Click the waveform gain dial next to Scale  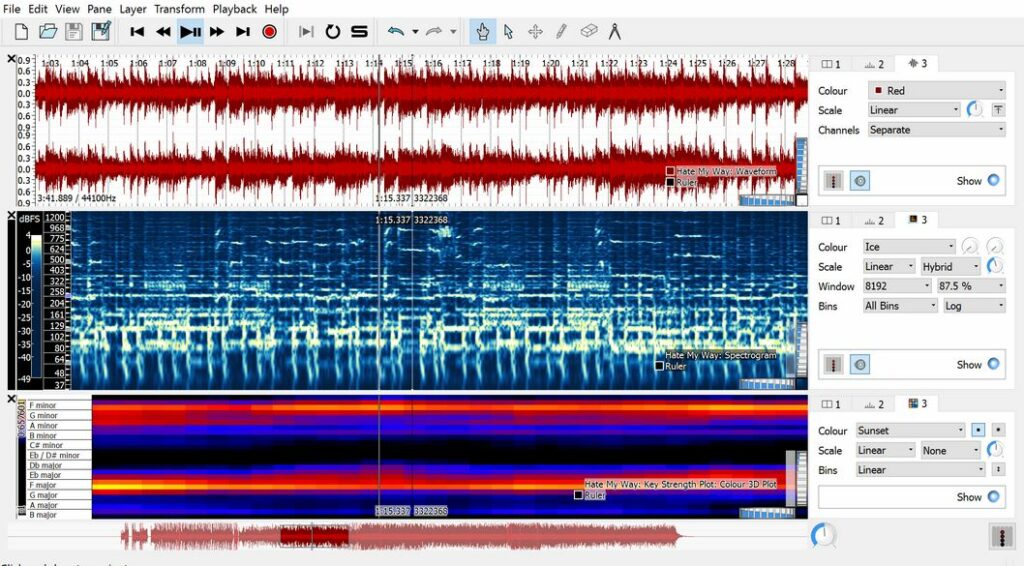[975, 110]
